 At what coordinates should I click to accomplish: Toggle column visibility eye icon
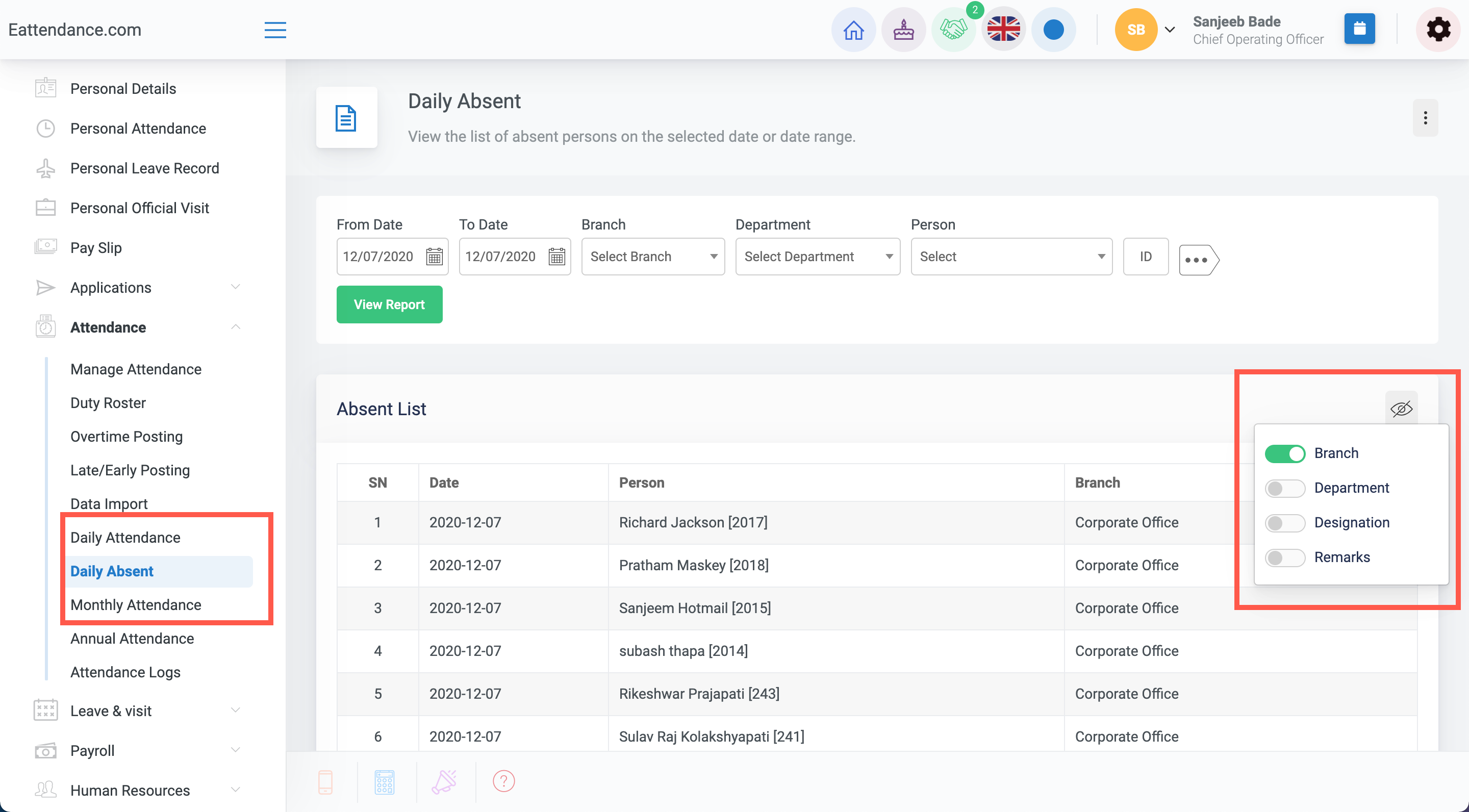pos(1401,408)
